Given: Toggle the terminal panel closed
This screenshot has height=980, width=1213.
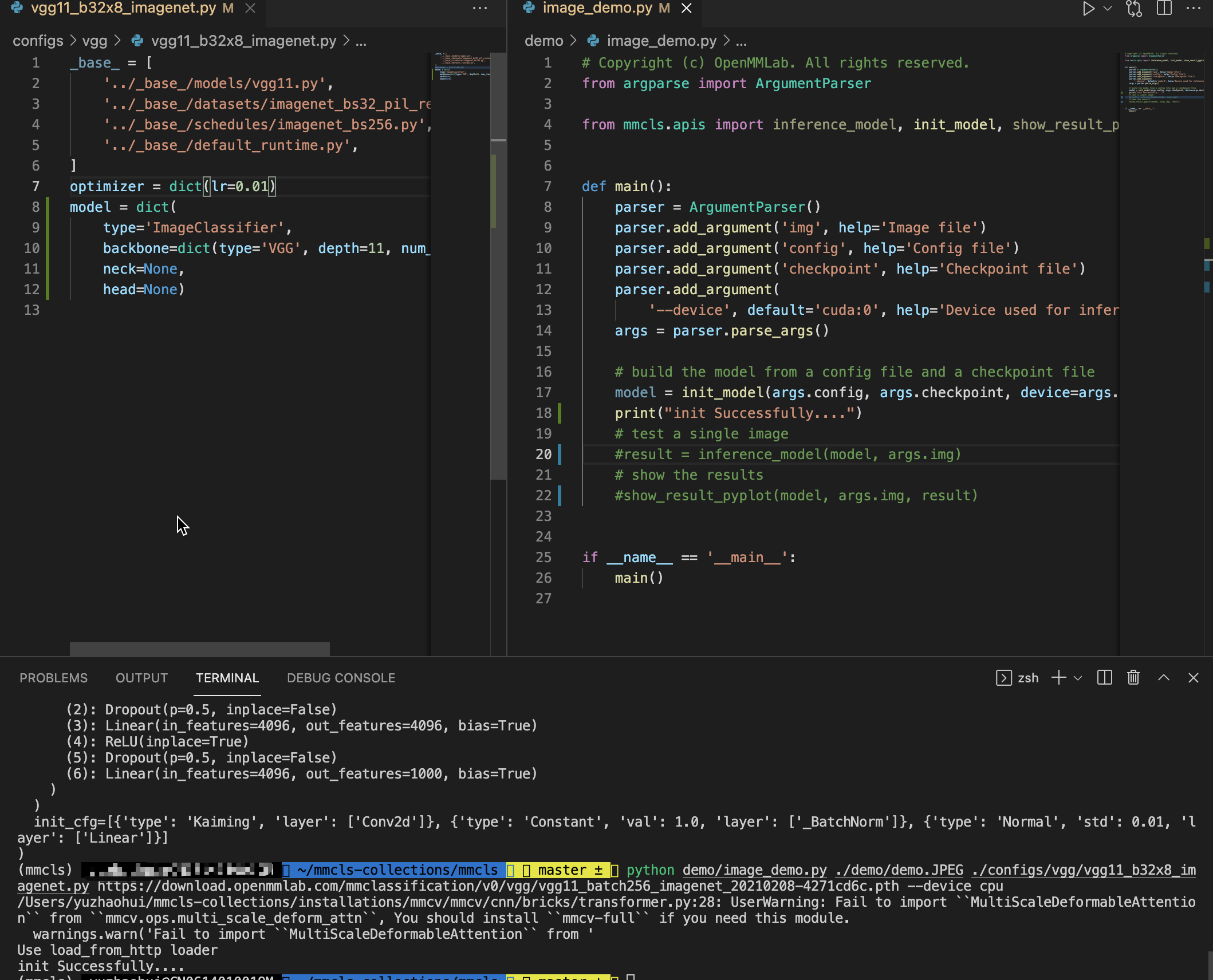Looking at the screenshot, I should (x=1194, y=678).
